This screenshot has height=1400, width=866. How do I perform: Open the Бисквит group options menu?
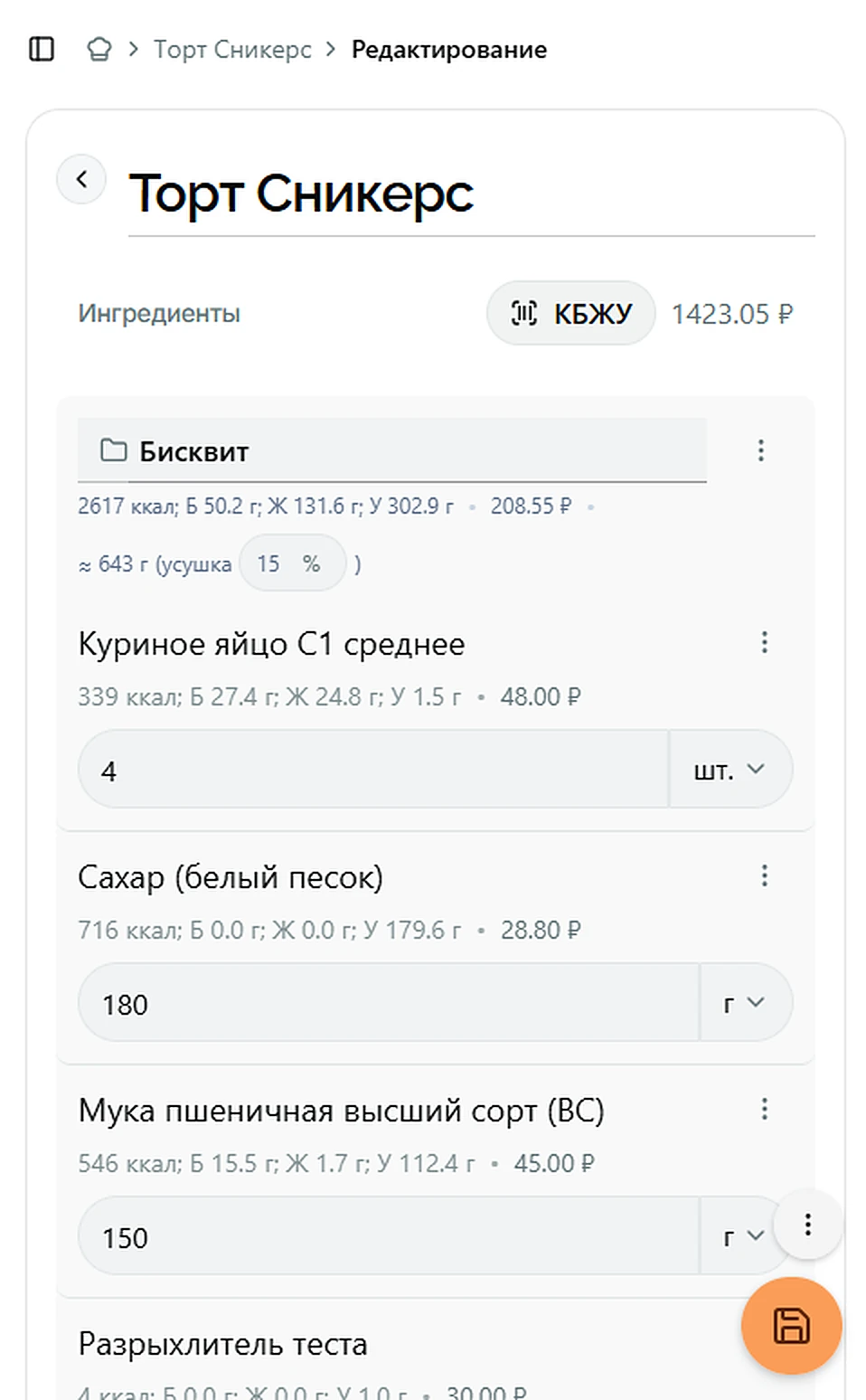pyautogui.click(x=761, y=450)
